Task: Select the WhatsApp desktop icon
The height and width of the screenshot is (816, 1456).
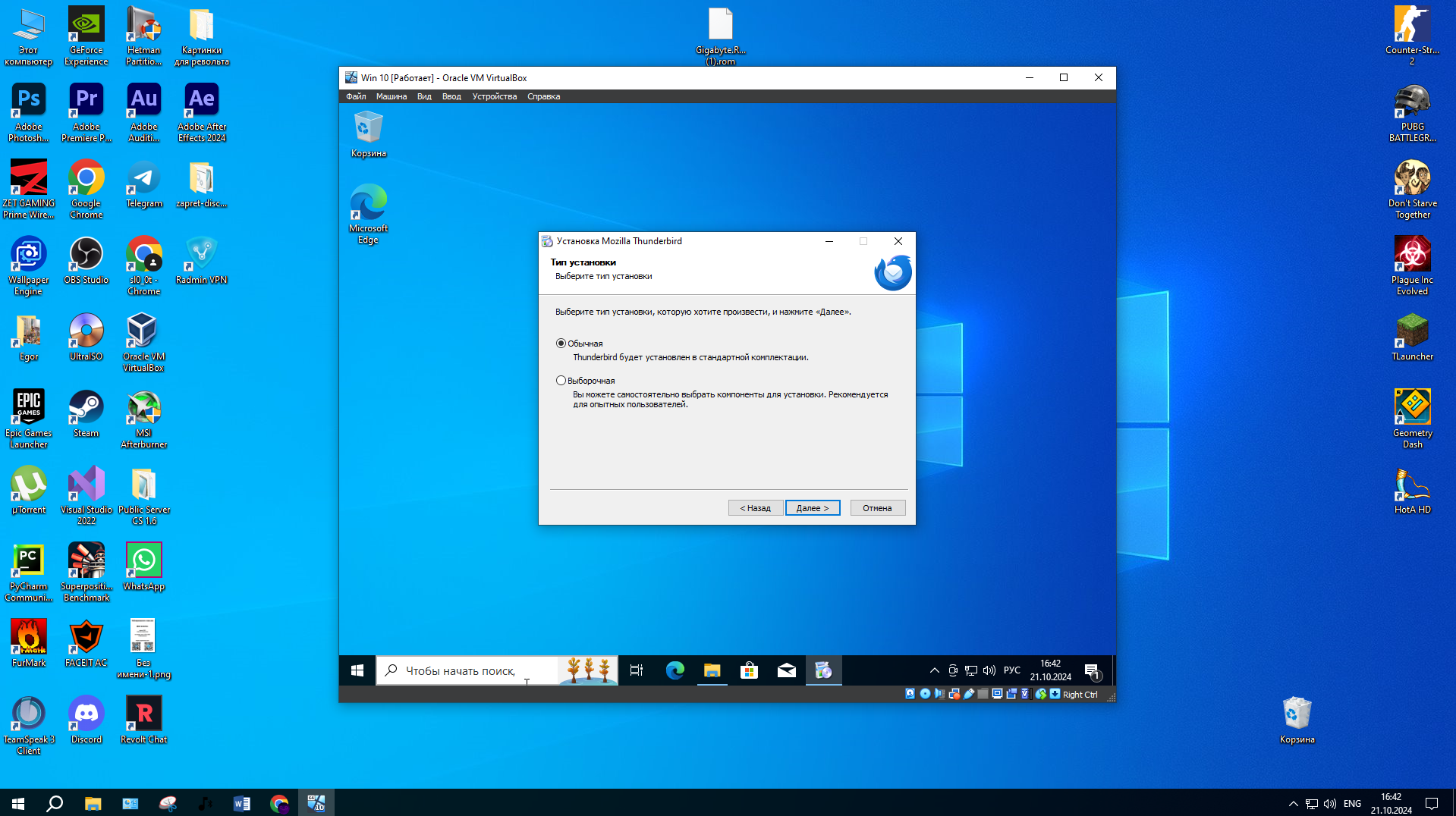Action: [x=144, y=567]
